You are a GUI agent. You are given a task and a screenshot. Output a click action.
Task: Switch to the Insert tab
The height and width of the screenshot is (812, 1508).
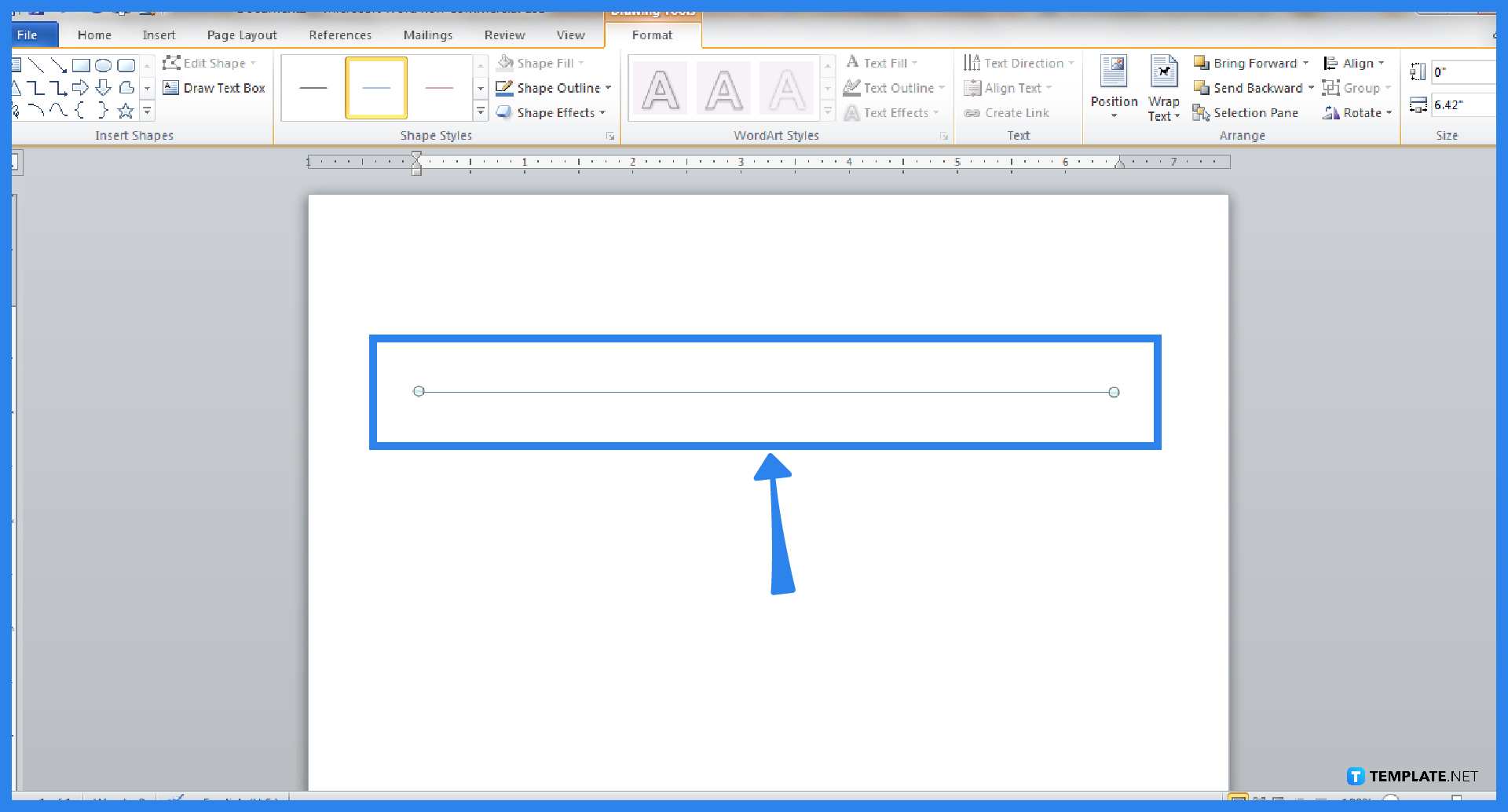[x=159, y=35]
